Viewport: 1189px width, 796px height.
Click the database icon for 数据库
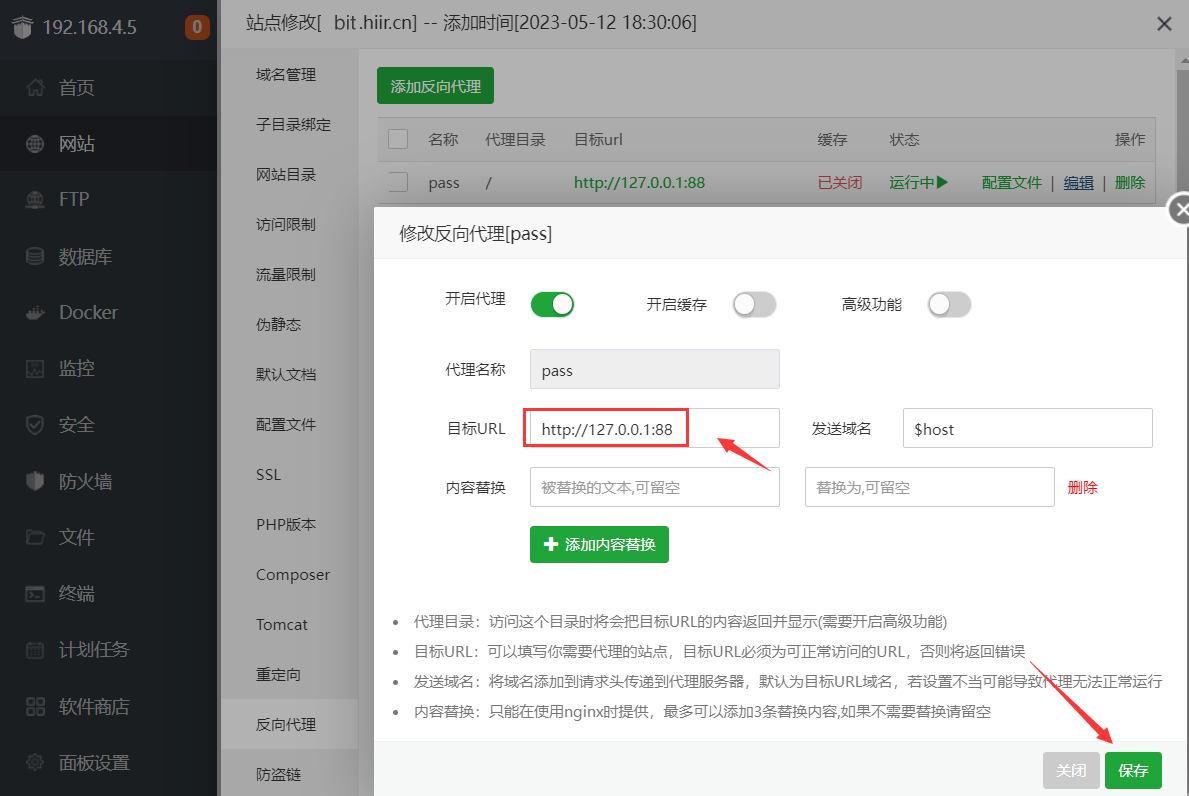(x=35, y=257)
